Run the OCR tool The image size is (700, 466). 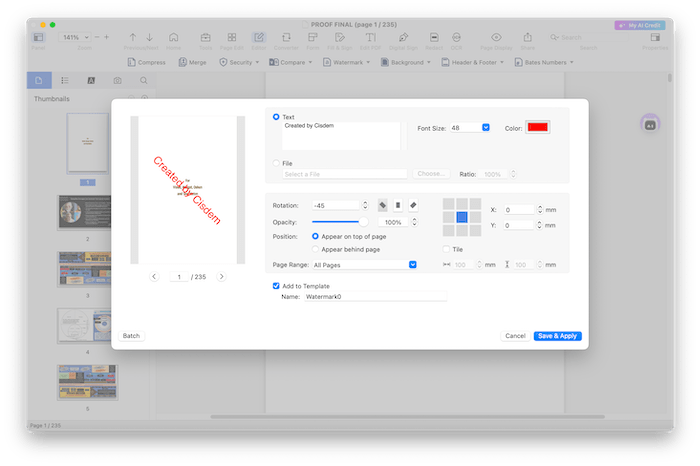coord(456,37)
